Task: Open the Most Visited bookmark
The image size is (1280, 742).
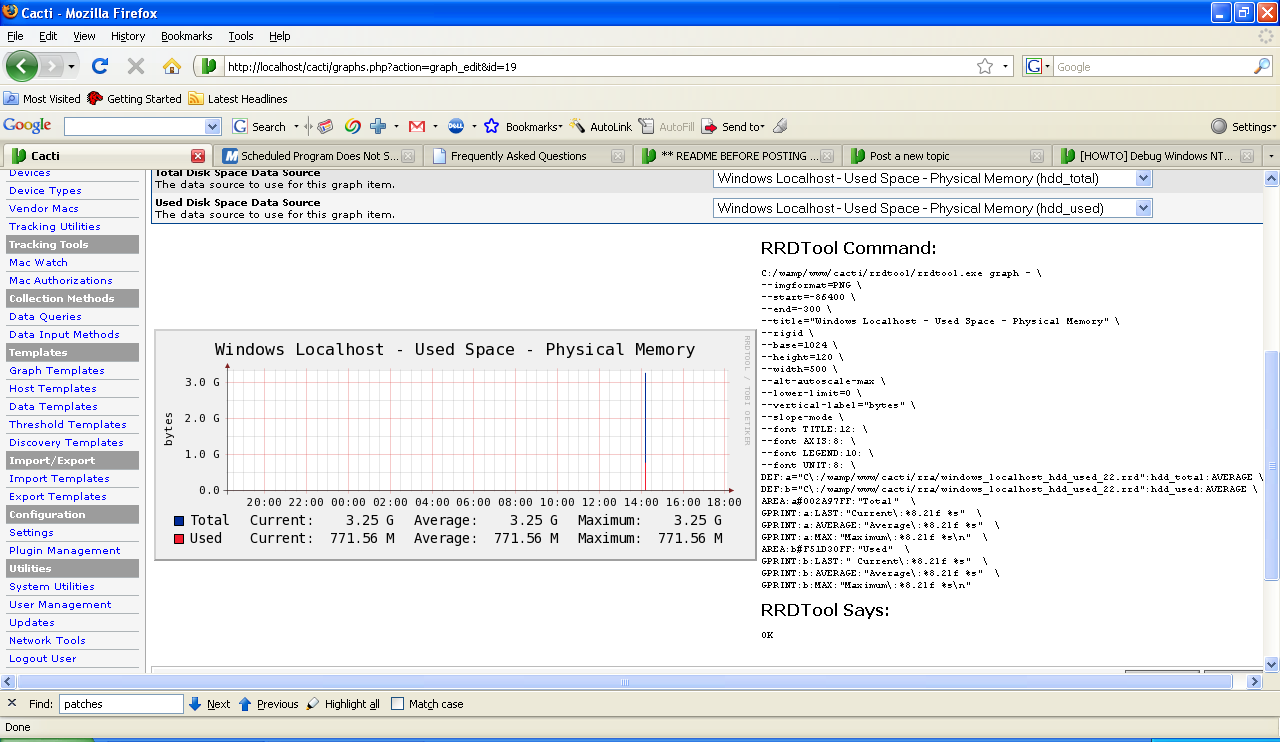Action: coord(42,99)
